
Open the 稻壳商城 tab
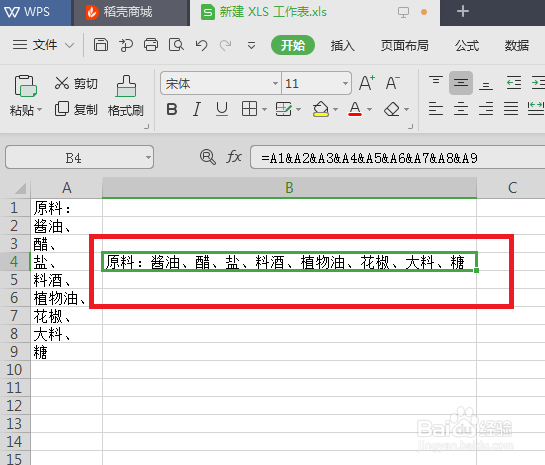[130, 13]
